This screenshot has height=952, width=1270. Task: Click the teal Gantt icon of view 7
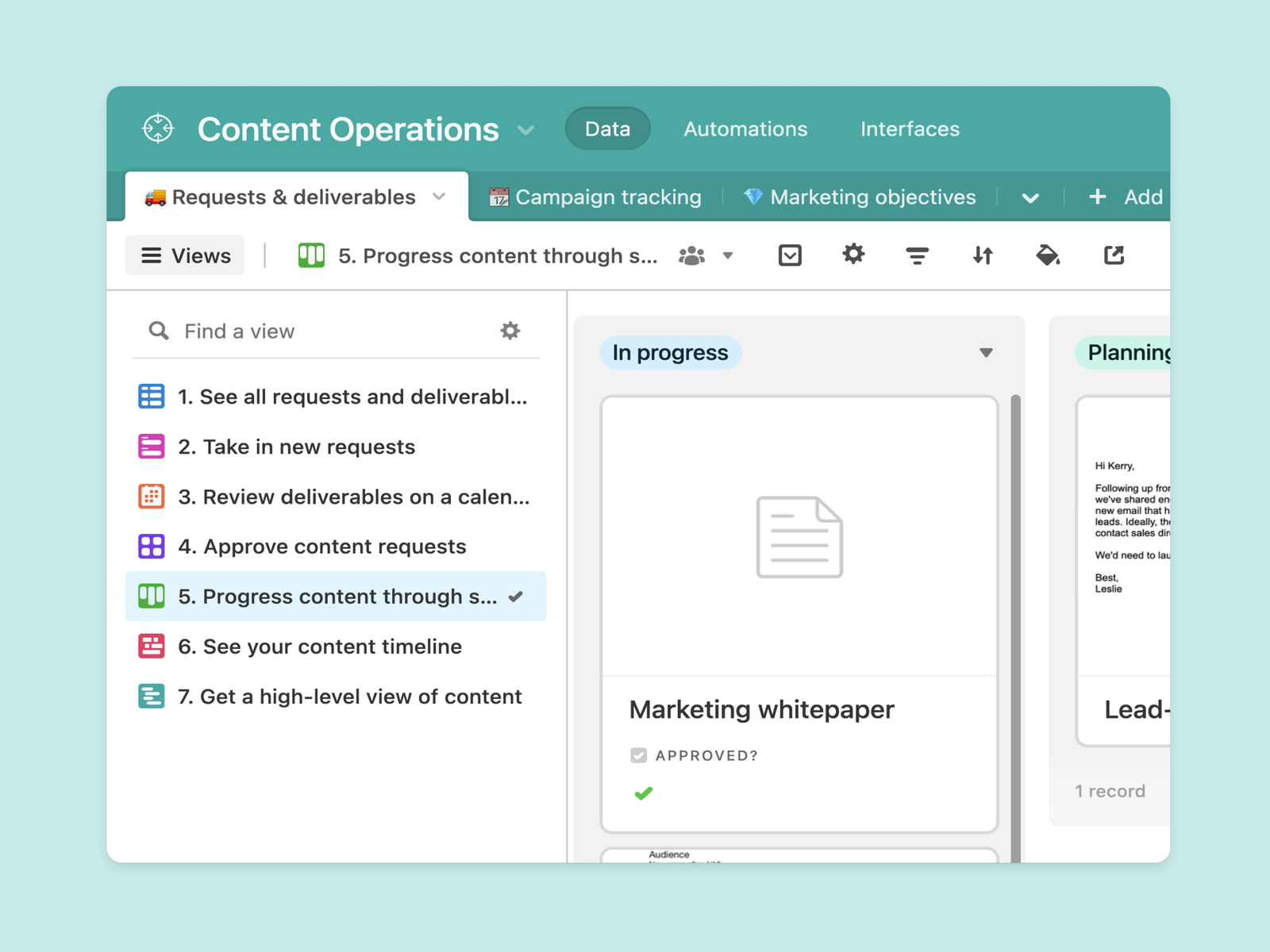coord(152,696)
